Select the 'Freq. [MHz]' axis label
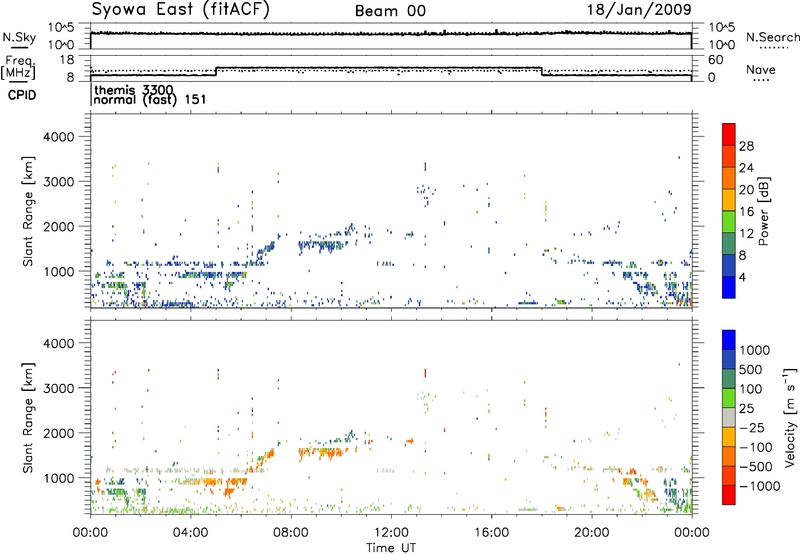Image resolution: width=800 pixels, height=554 pixels. pyautogui.click(x=18, y=67)
